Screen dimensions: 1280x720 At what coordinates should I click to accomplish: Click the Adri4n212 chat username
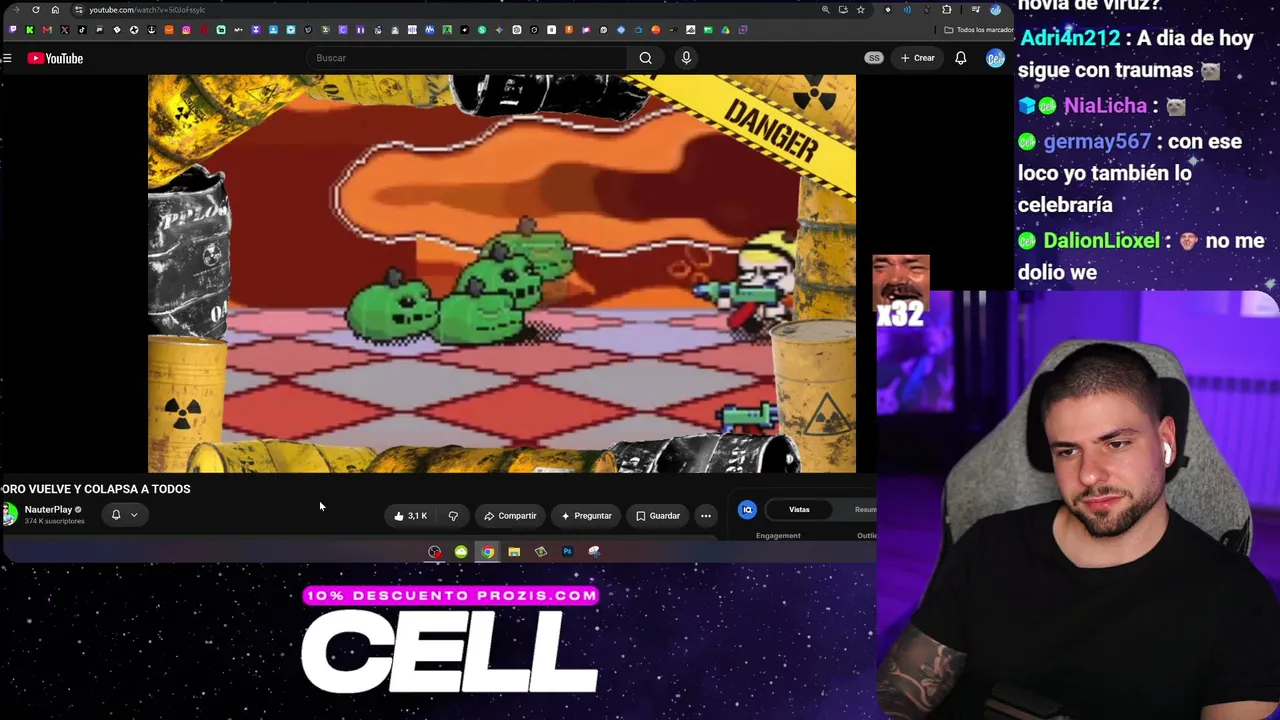click(x=1070, y=38)
